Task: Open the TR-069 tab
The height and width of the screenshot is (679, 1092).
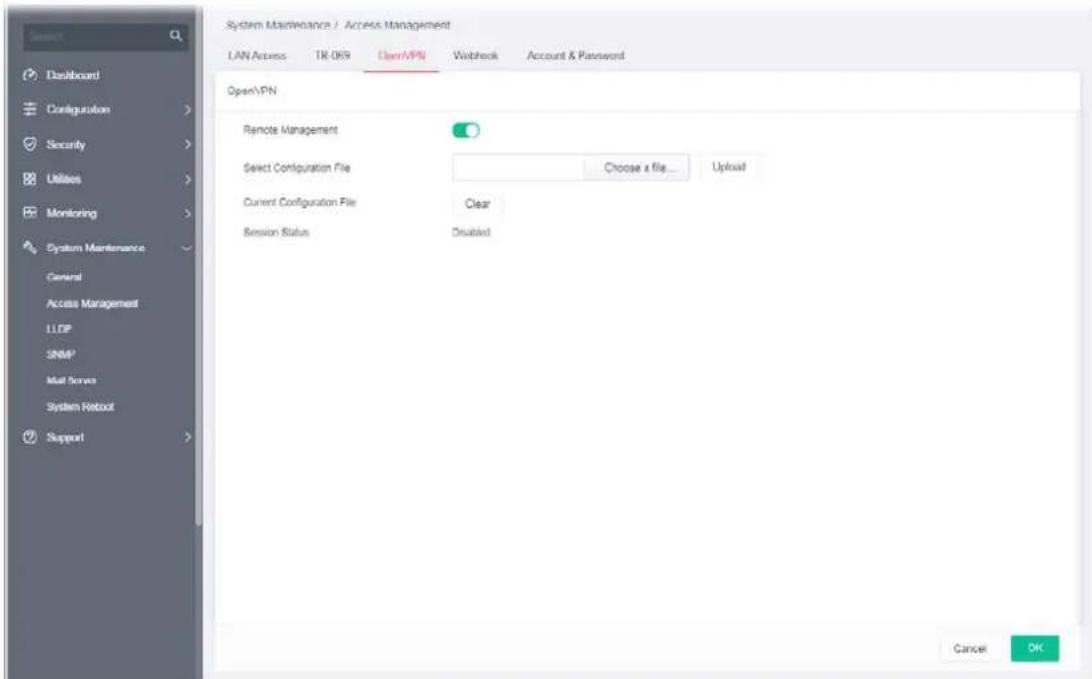Action: pos(332,56)
